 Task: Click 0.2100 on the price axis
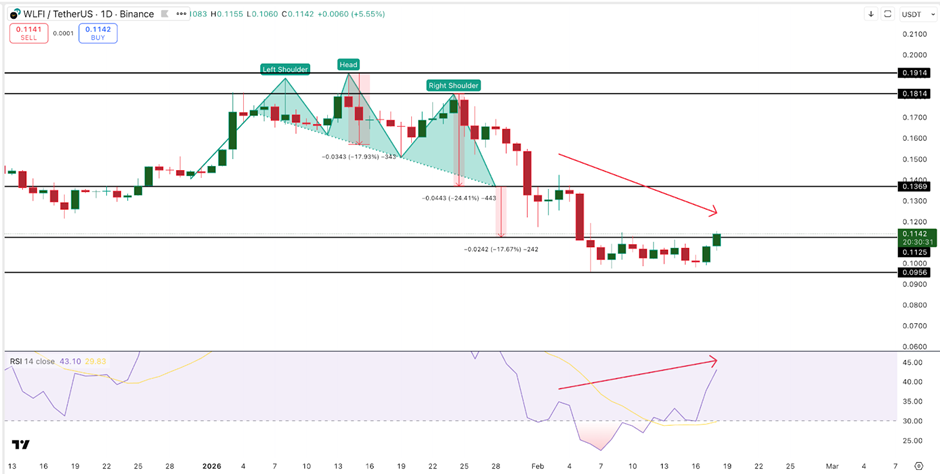(914, 34)
